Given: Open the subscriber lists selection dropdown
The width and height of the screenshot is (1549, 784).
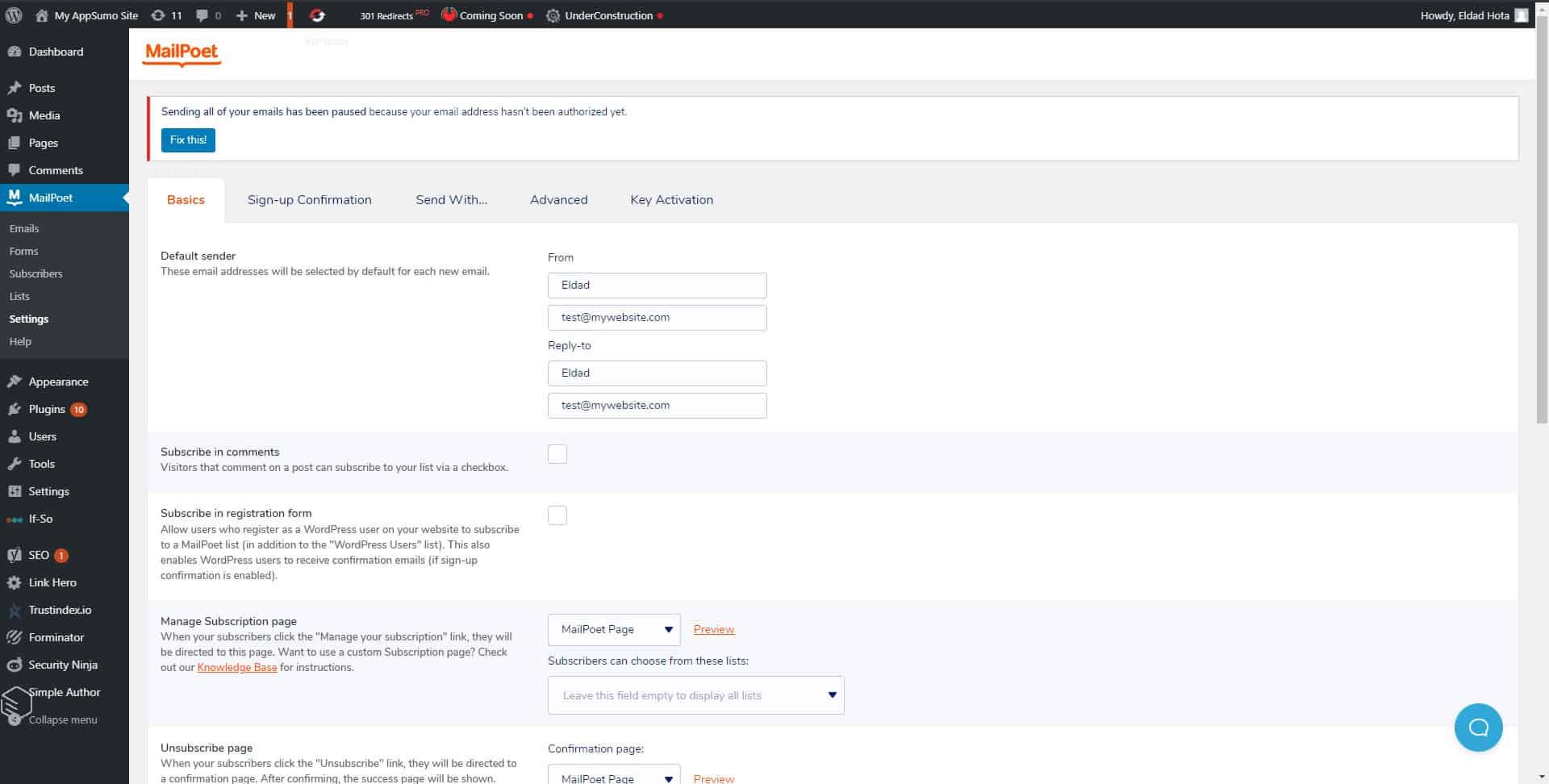Looking at the screenshot, I should coord(695,695).
